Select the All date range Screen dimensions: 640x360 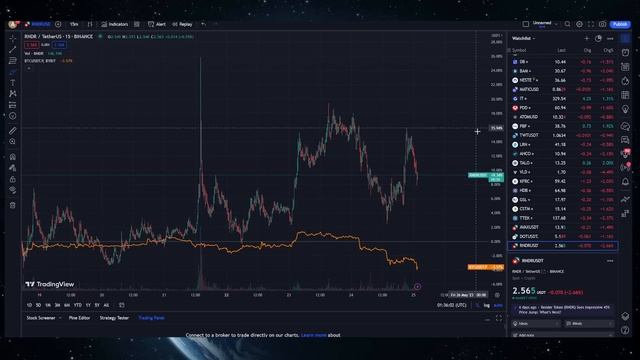tap(106, 305)
